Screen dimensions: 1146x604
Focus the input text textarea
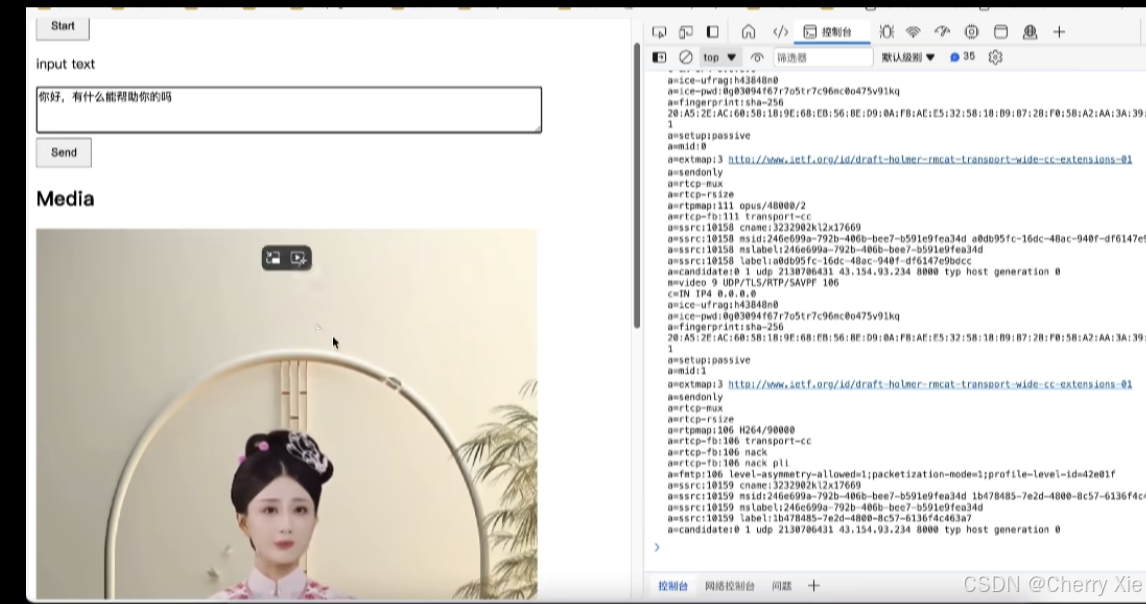[x=289, y=110]
